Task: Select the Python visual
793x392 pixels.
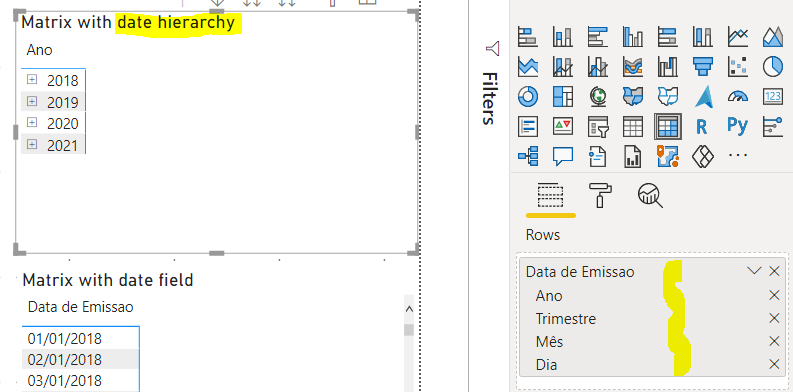Action: point(738,125)
